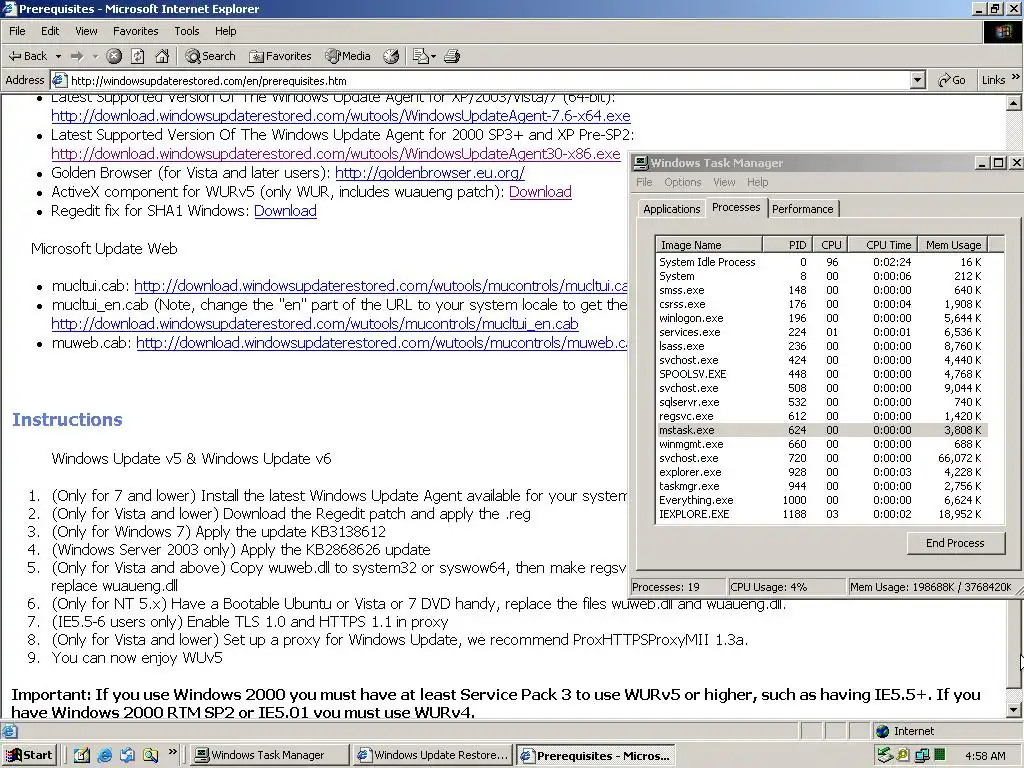Viewport: 1024px width, 768px height.
Task: Select the winlogon.exe process row
Action: point(822,318)
